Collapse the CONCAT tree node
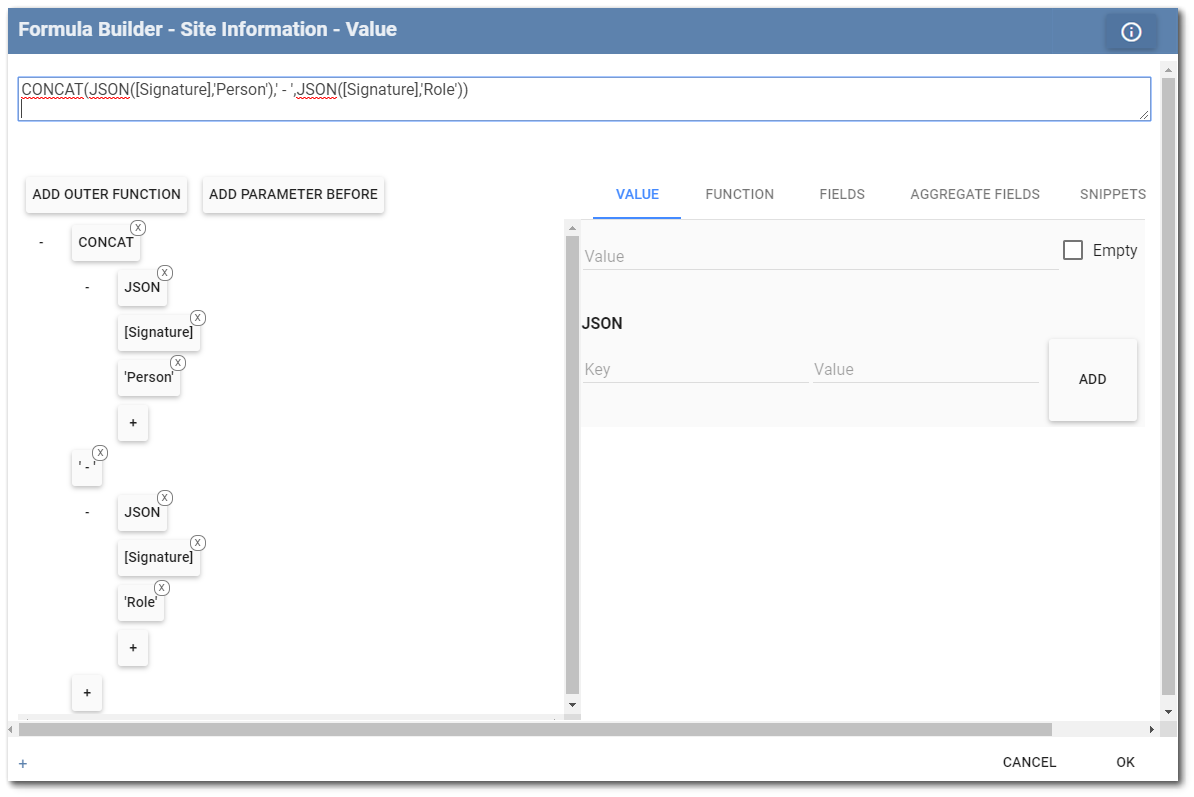 [41, 242]
